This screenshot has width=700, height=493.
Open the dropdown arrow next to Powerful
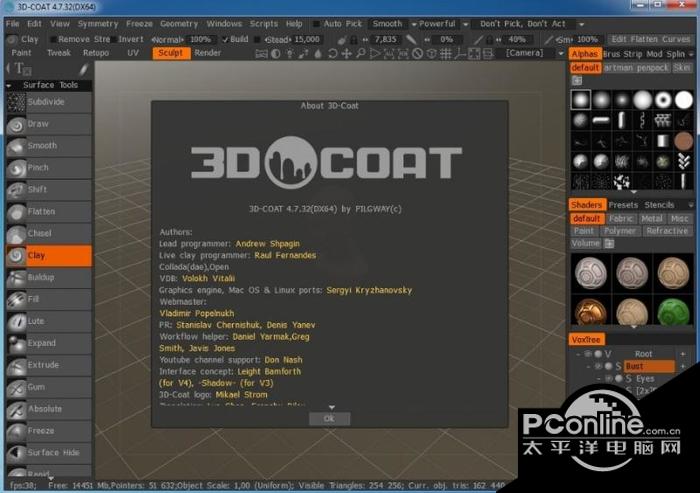[x=465, y=25]
